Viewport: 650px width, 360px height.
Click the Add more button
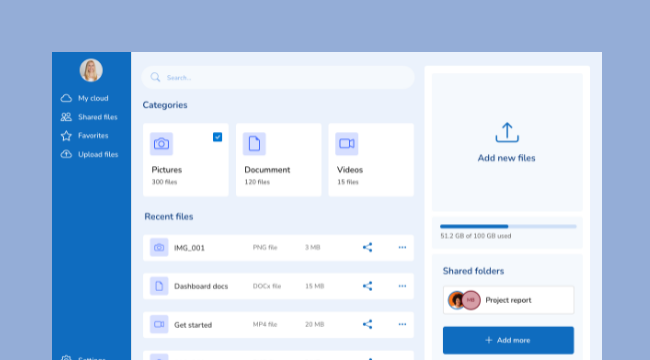(x=509, y=340)
